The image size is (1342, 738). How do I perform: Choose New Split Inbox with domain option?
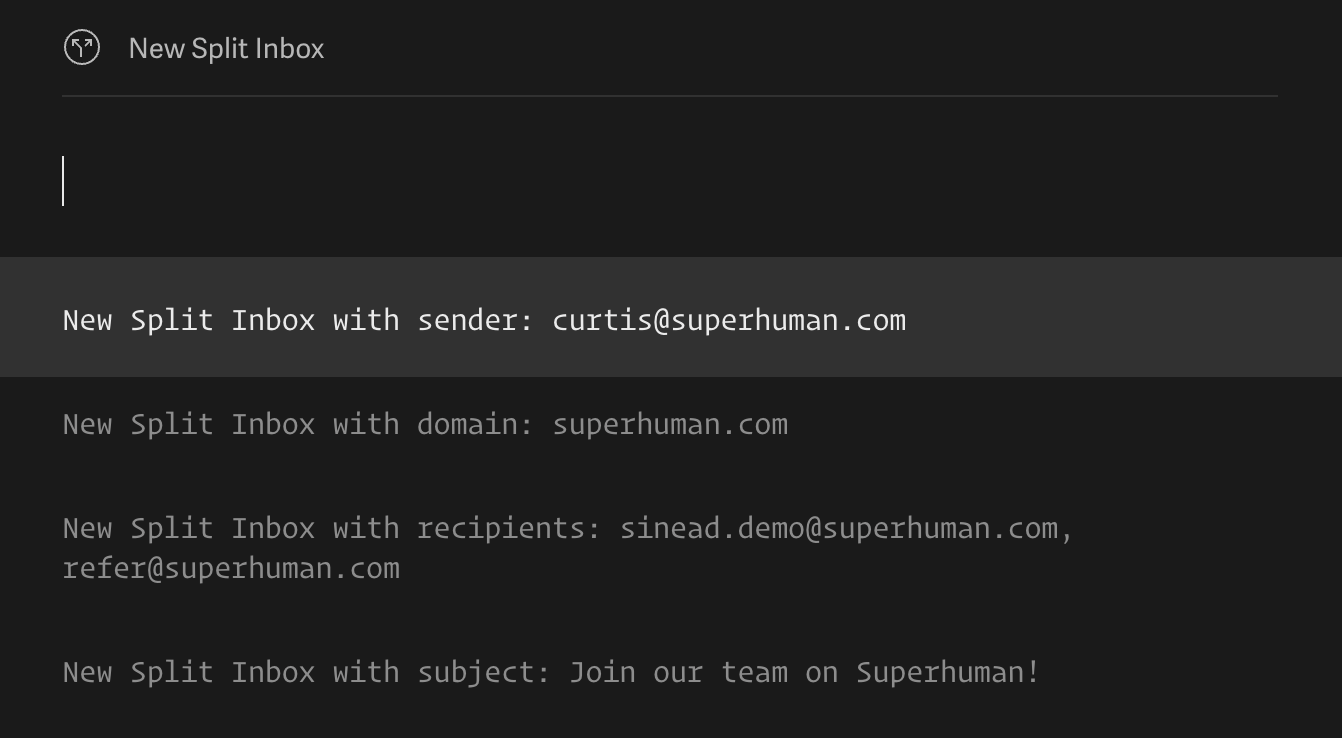(x=671, y=424)
